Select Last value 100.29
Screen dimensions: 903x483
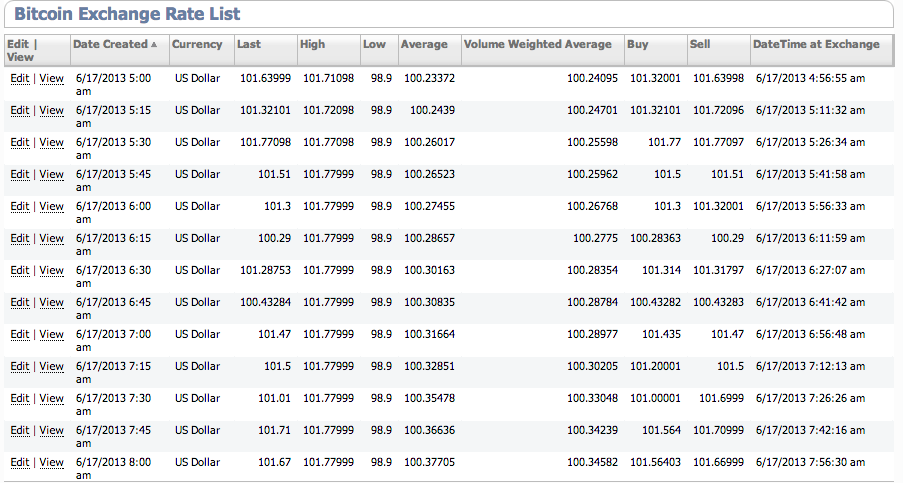tap(274, 238)
